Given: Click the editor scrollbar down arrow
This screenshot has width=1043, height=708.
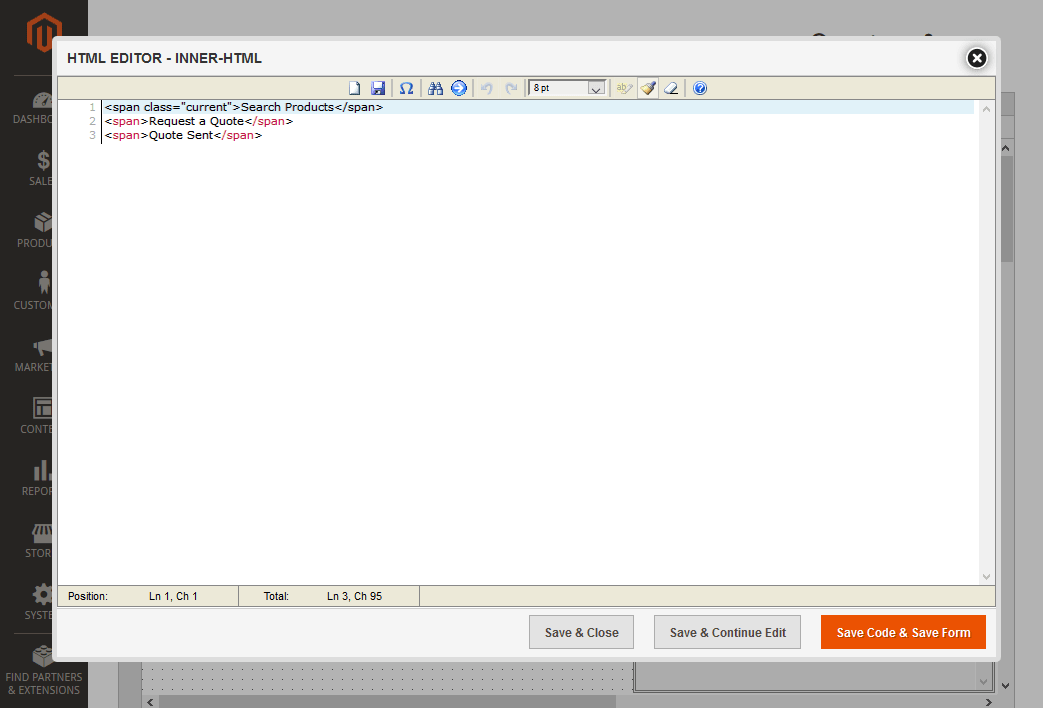Looking at the screenshot, I should point(986,576).
